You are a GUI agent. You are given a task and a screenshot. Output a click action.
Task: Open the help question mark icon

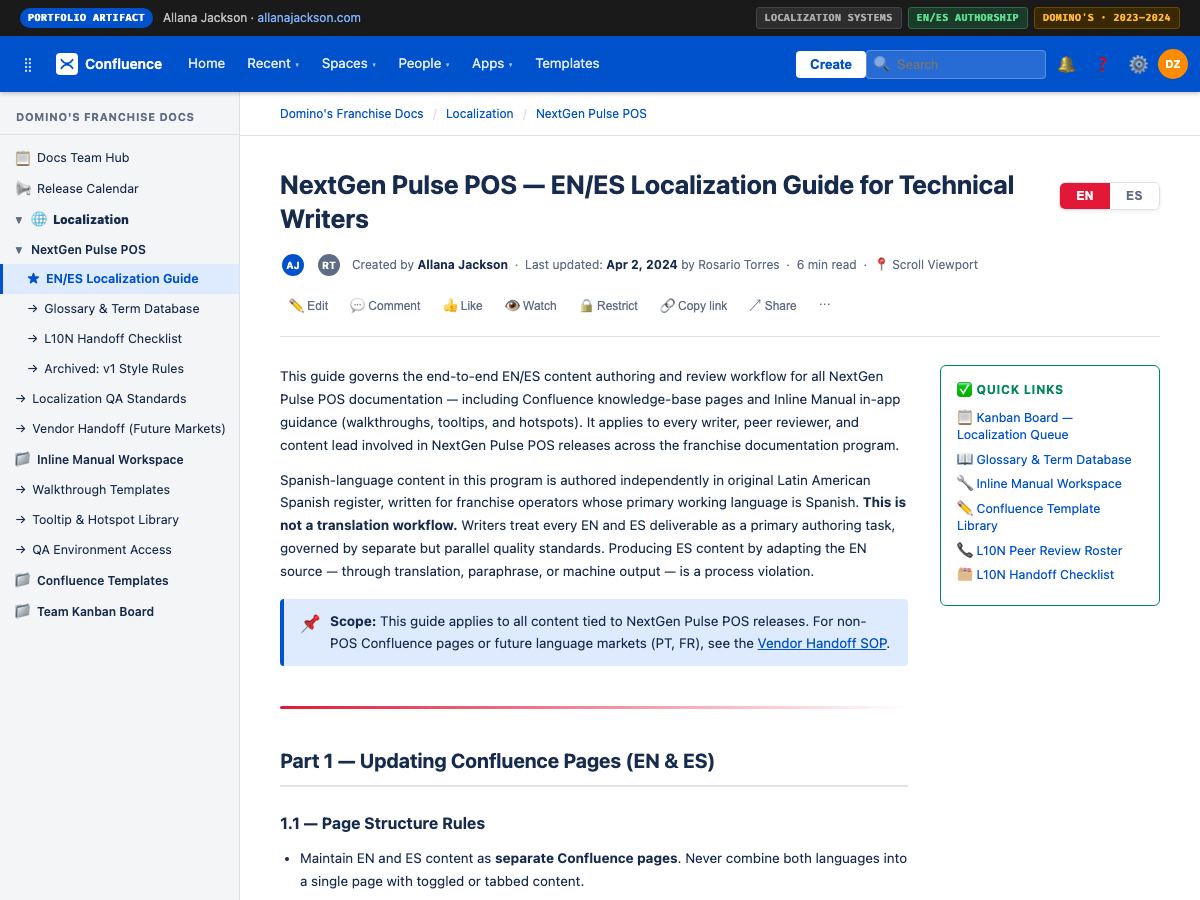click(1102, 64)
